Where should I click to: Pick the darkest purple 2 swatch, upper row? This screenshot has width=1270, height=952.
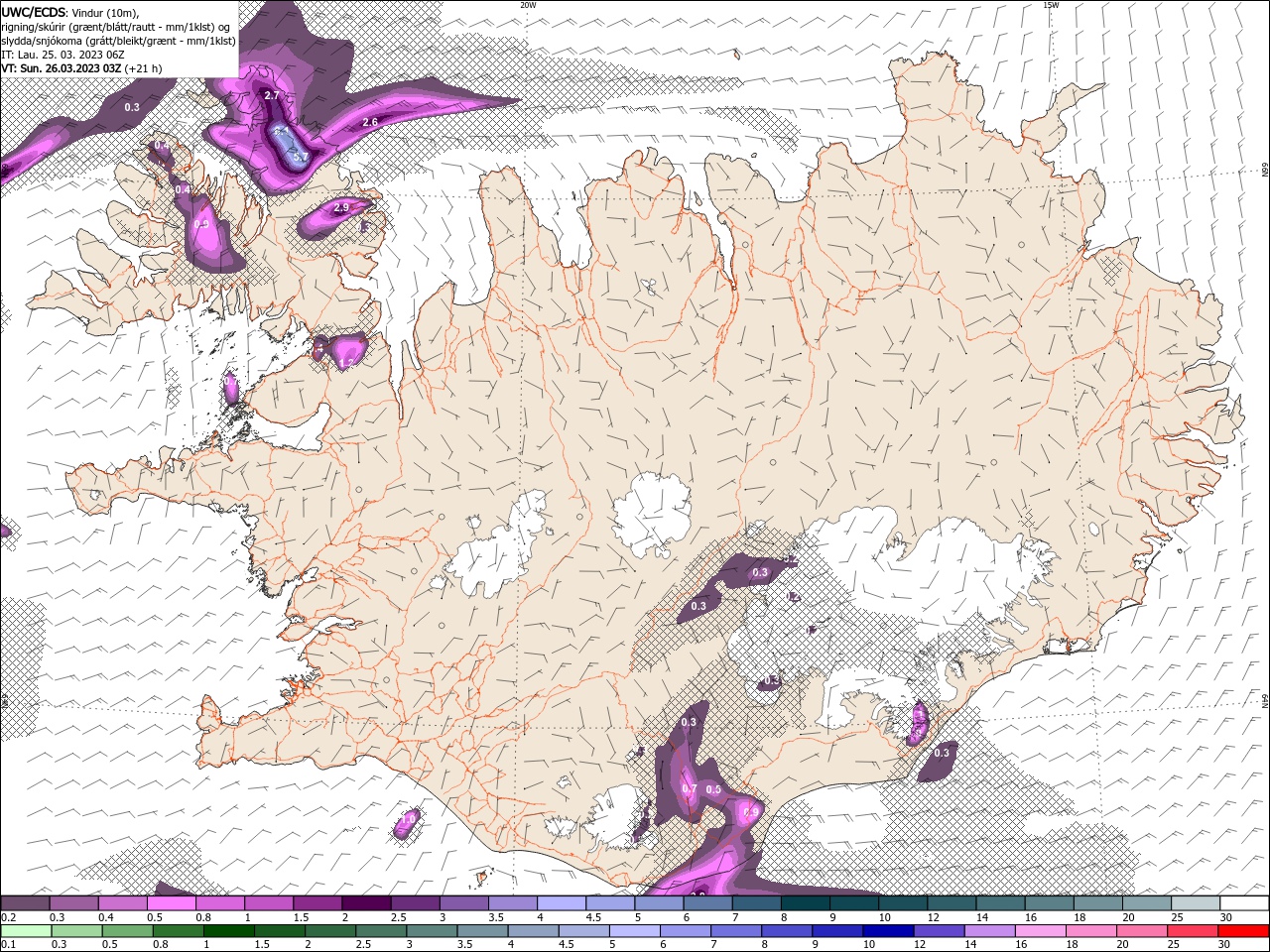[x=366, y=903]
